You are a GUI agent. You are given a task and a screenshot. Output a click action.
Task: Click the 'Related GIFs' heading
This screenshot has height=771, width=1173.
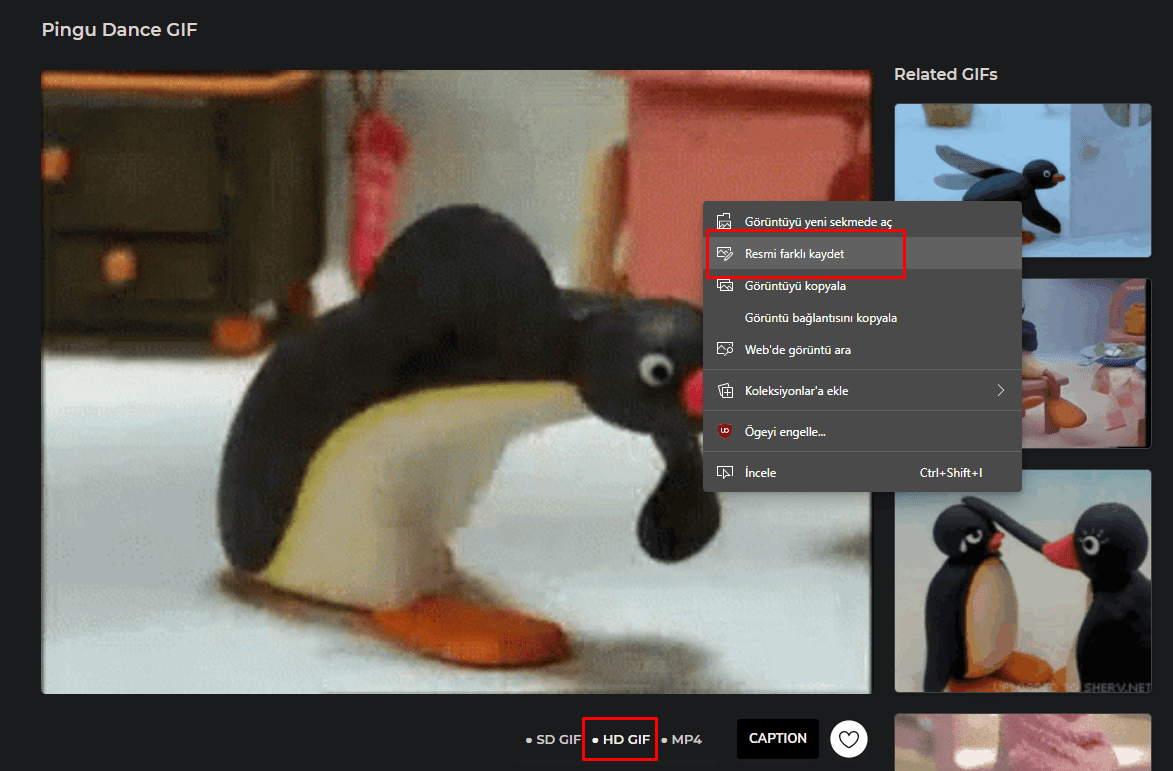(946, 74)
